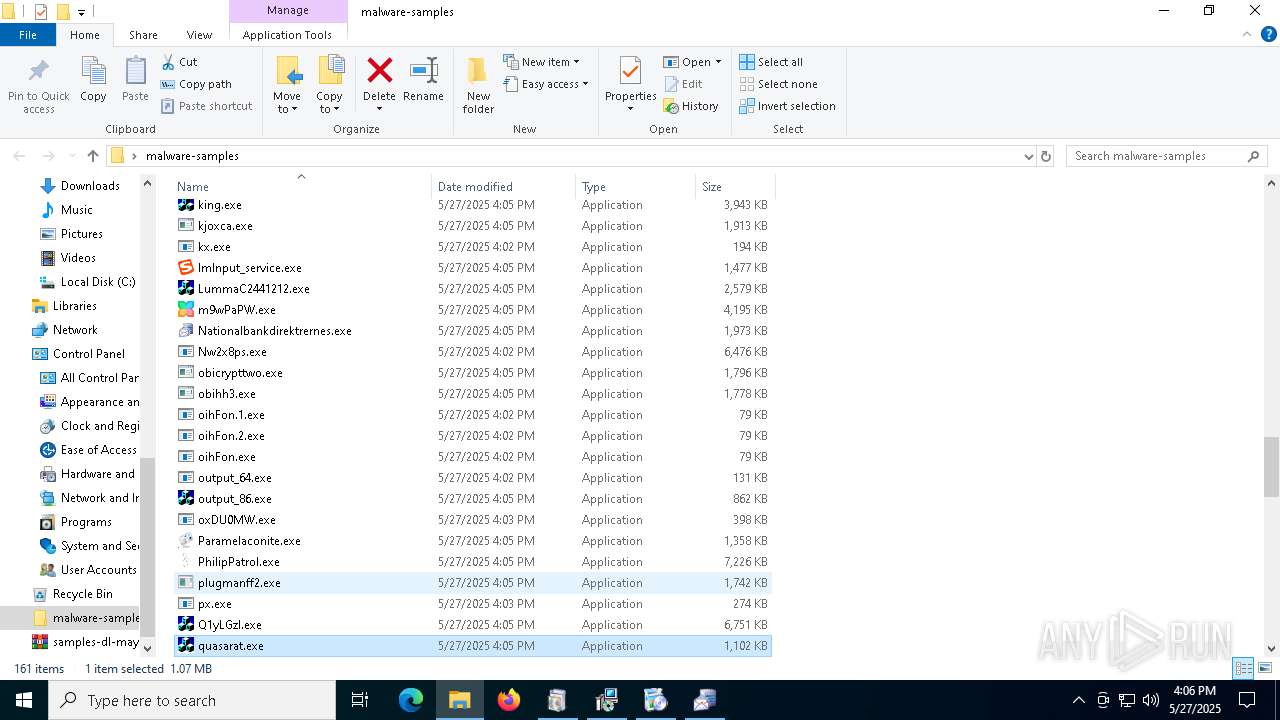Open the Windows Start menu
Screen dimensions: 1280x720
pos(24,700)
